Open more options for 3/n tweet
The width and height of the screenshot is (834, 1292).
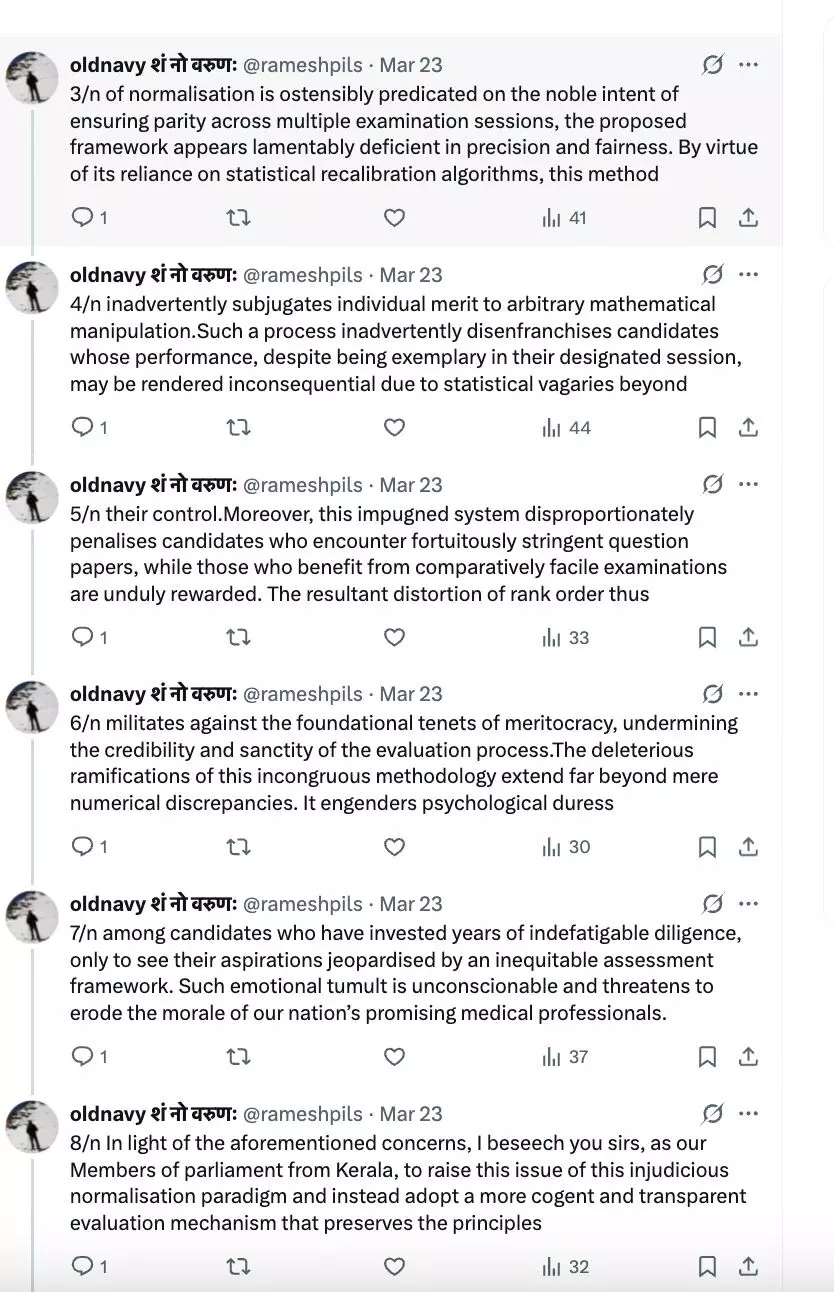[748, 65]
